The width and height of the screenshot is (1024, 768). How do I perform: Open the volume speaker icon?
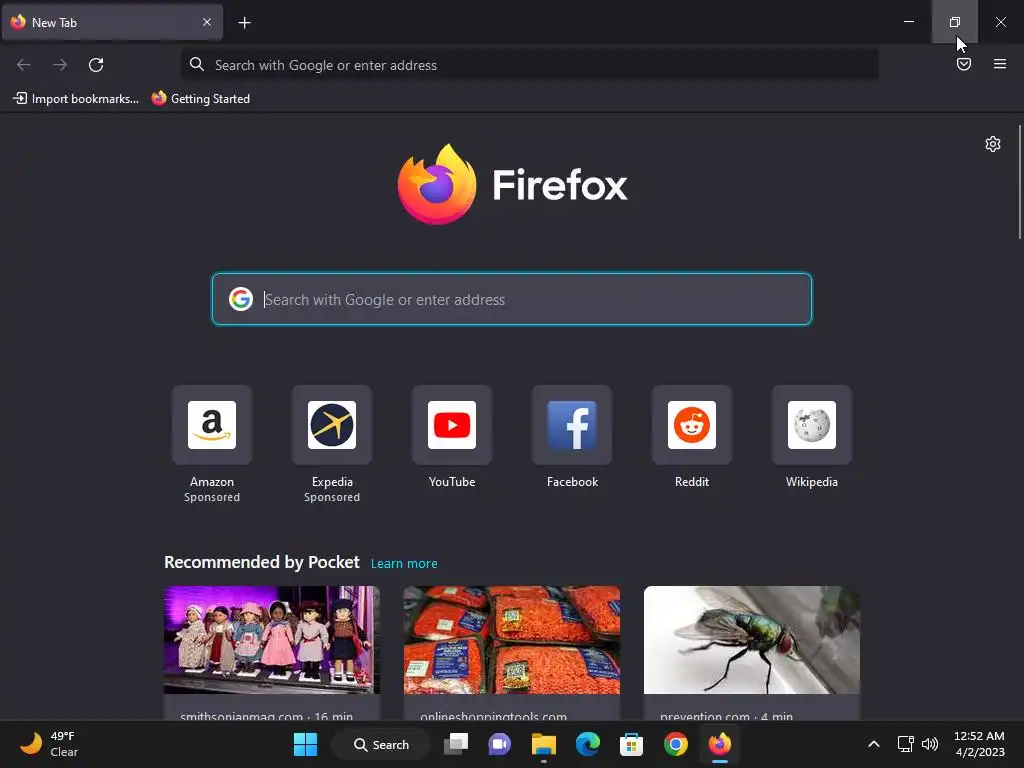(930, 744)
